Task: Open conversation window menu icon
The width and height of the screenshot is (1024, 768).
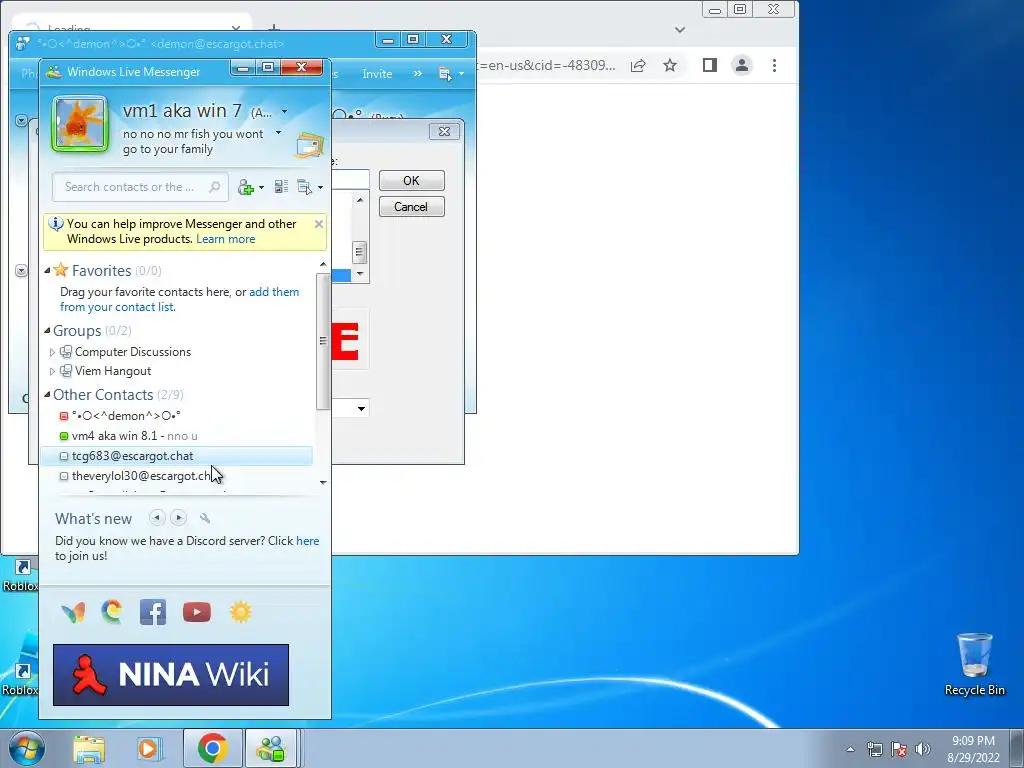Action: point(445,74)
